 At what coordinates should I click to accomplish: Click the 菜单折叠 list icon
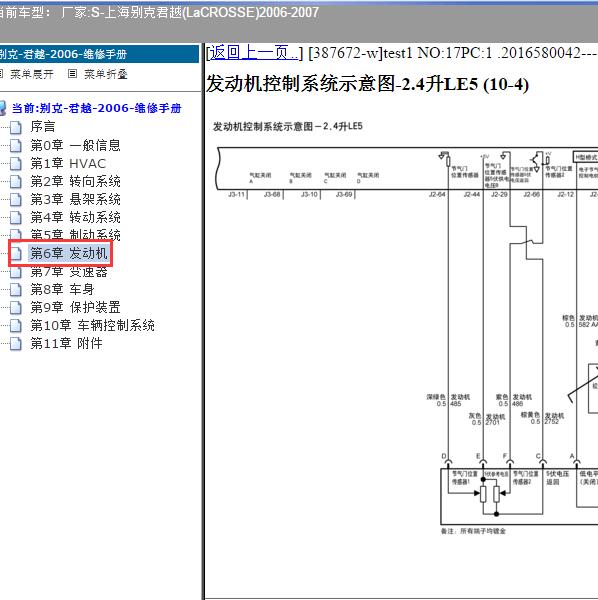pos(72,73)
